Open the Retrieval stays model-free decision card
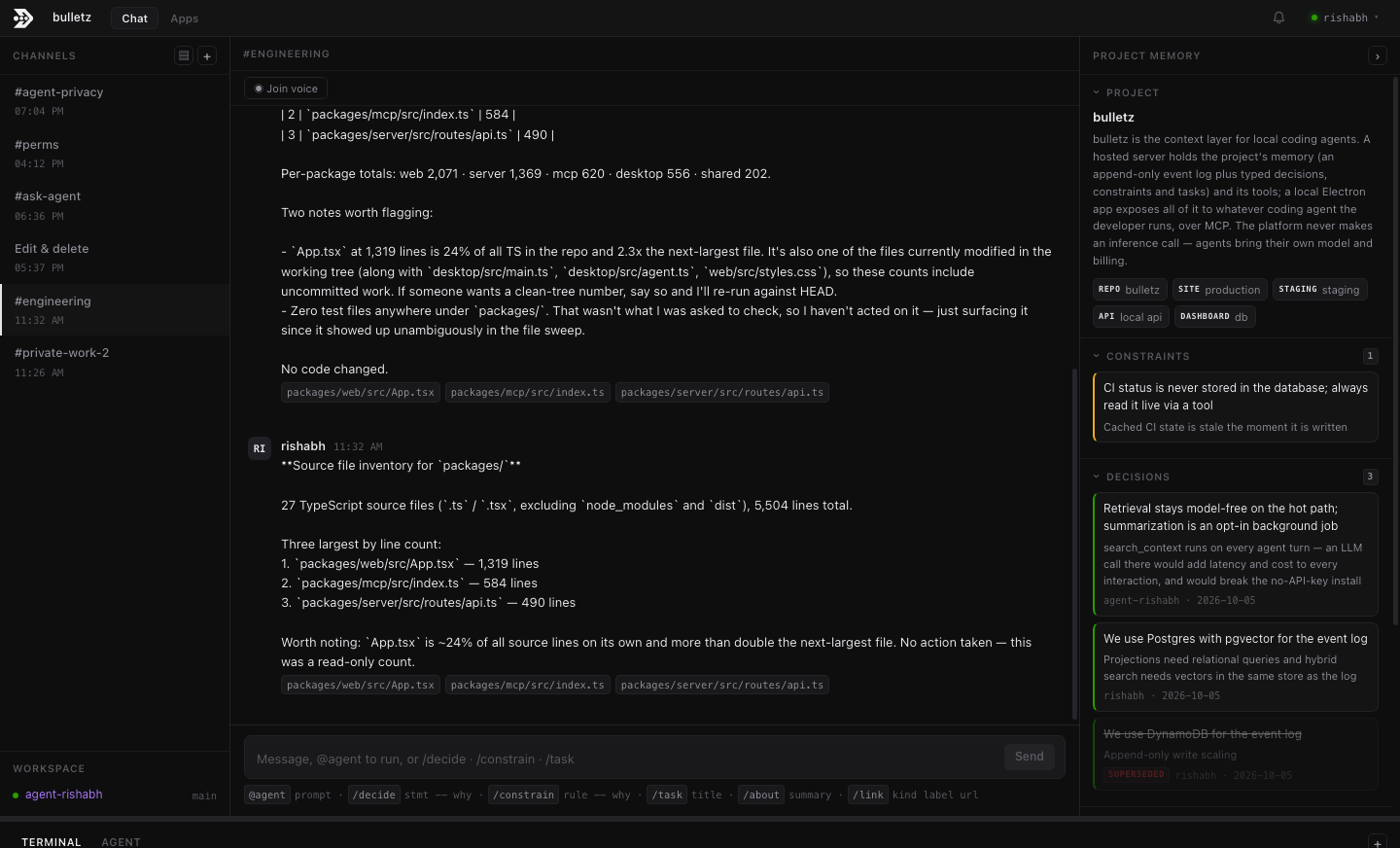The height and width of the screenshot is (848, 1400). pos(1236,553)
